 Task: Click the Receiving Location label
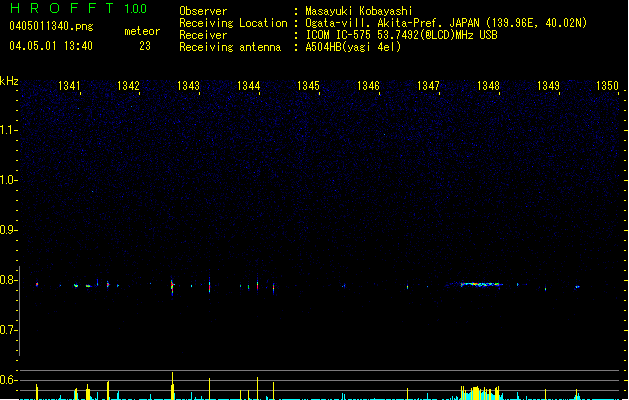pos(233,23)
